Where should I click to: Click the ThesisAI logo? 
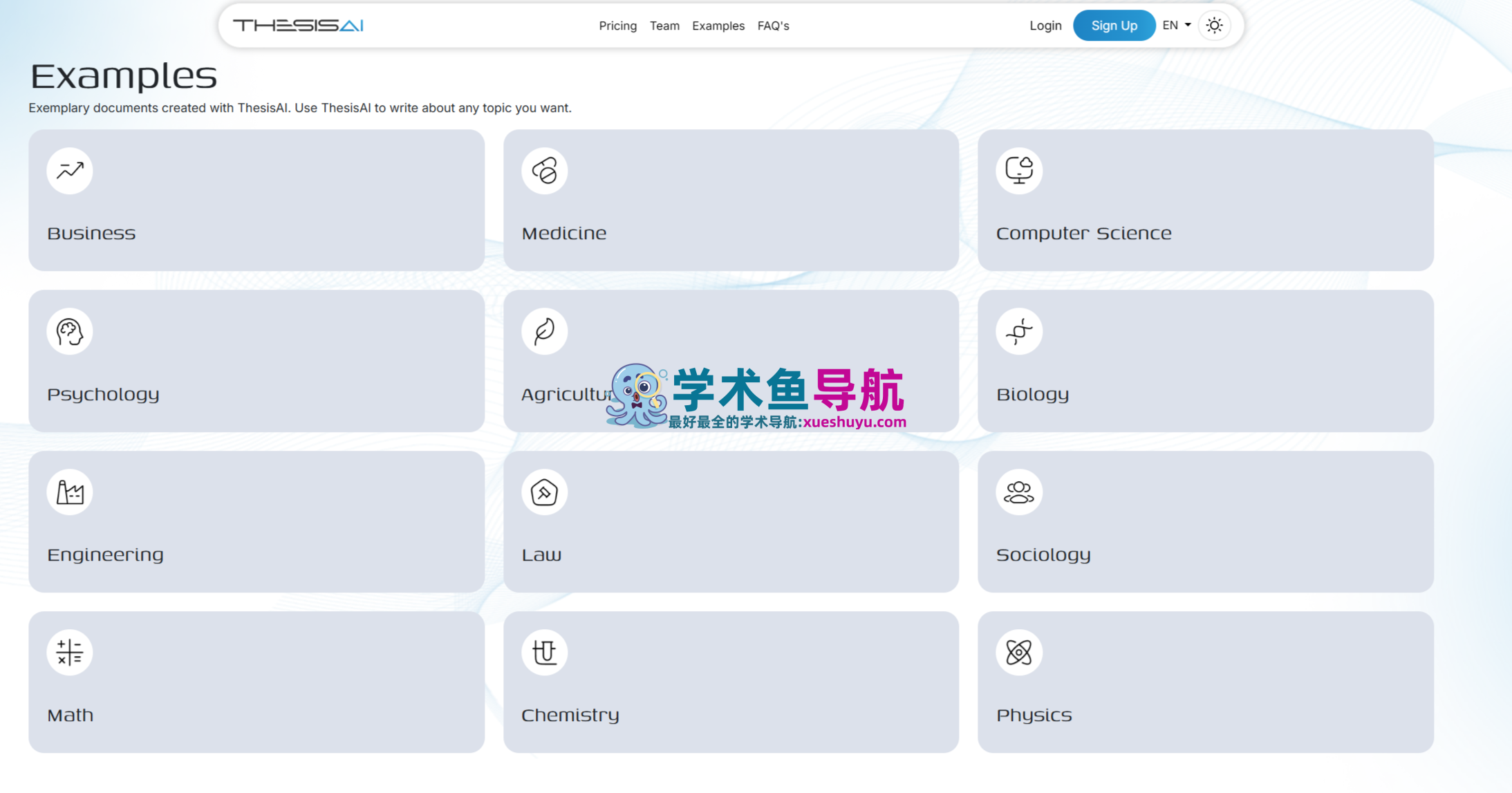[298, 26]
